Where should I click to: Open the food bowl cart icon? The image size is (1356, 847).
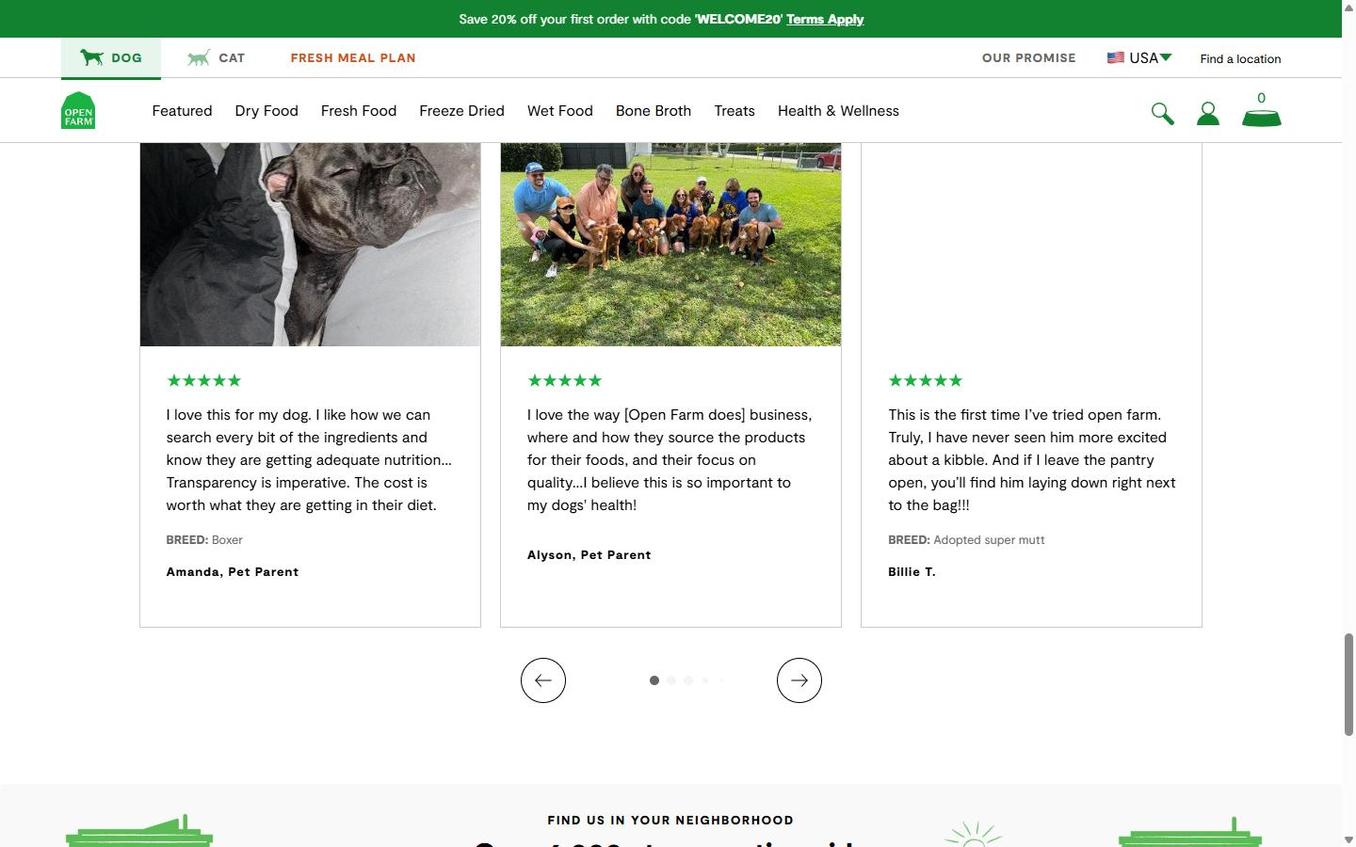point(1261,114)
